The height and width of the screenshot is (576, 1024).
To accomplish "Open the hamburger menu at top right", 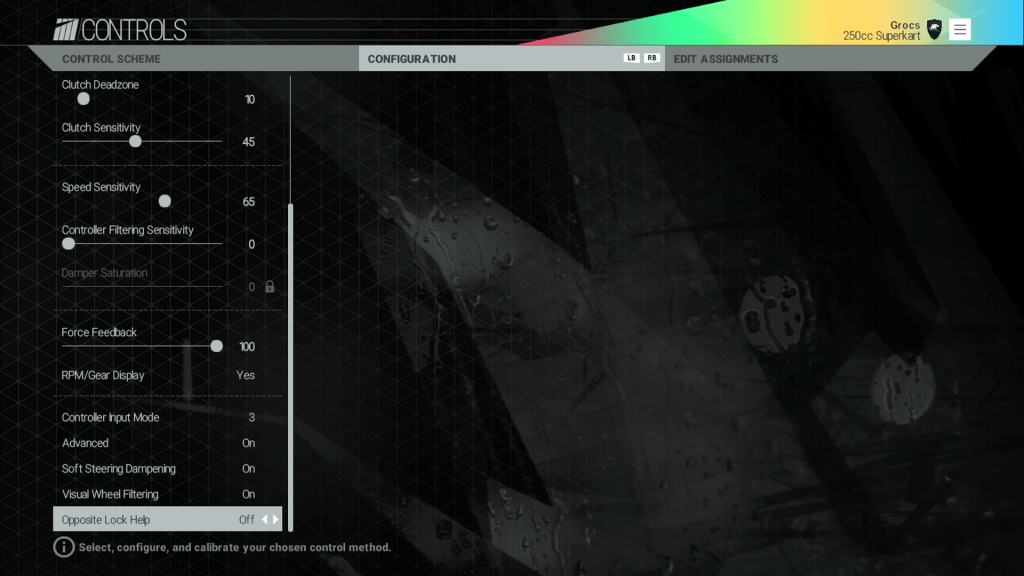I will [x=959, y=29].
